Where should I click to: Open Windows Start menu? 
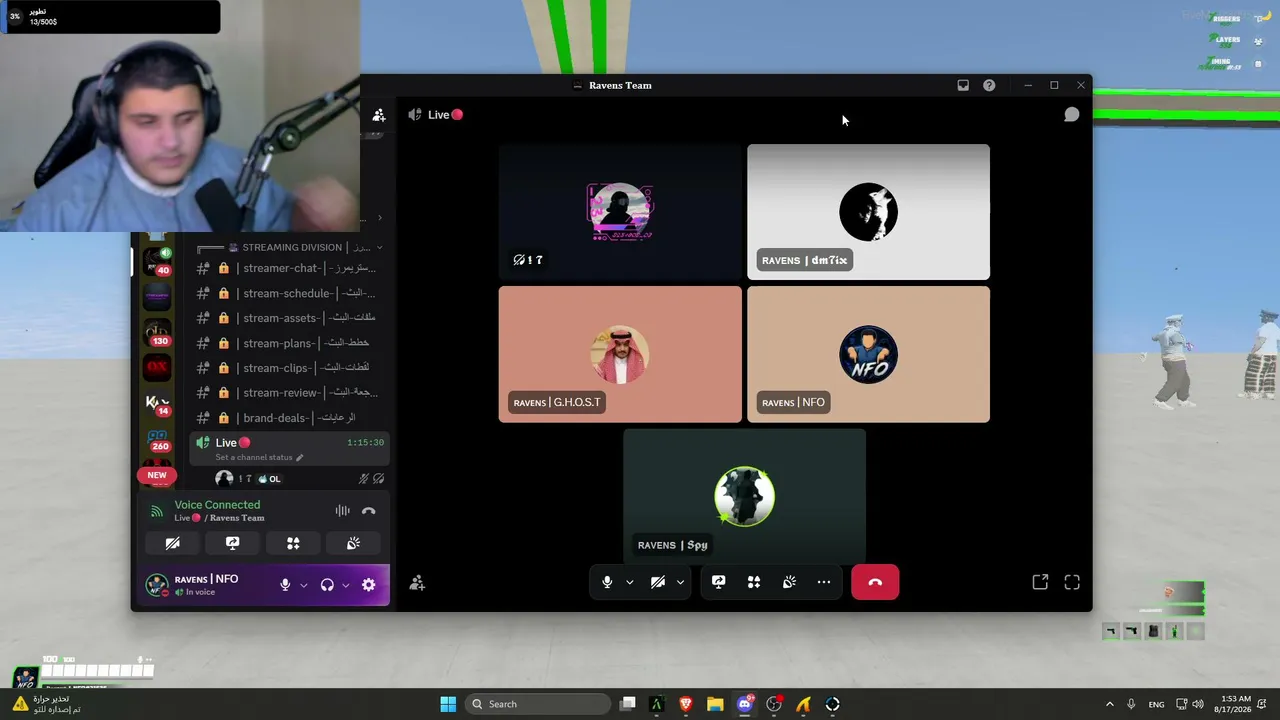(448, 704)
